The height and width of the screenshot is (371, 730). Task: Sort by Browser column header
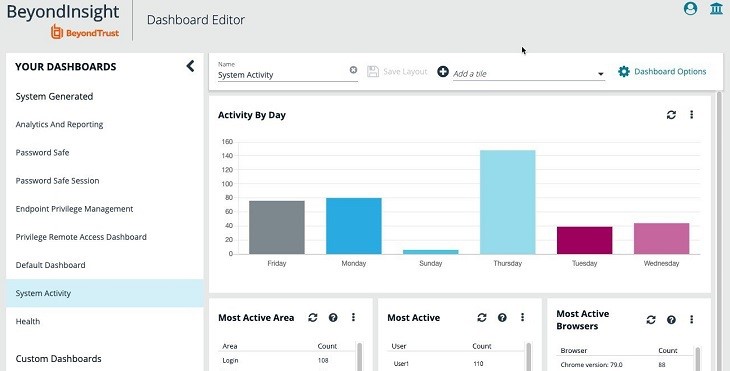coord(574,350)
